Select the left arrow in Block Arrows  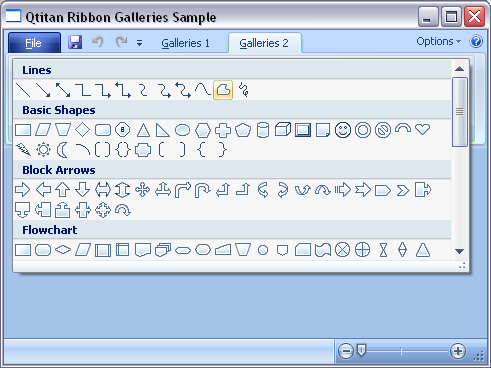pyautogui.click(x=43, y=190)
